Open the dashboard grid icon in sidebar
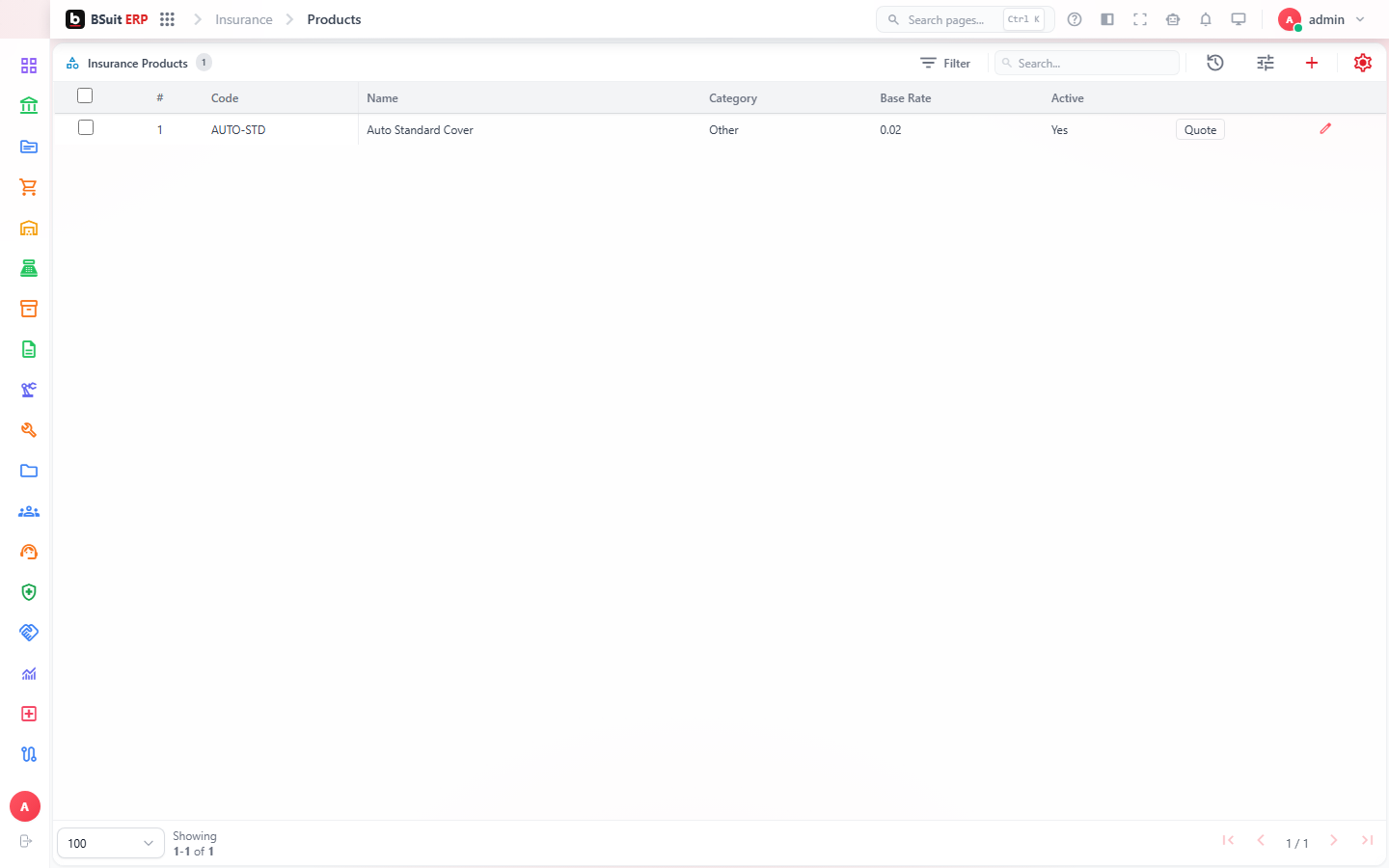1389x868 pixels. coord(29,66)
